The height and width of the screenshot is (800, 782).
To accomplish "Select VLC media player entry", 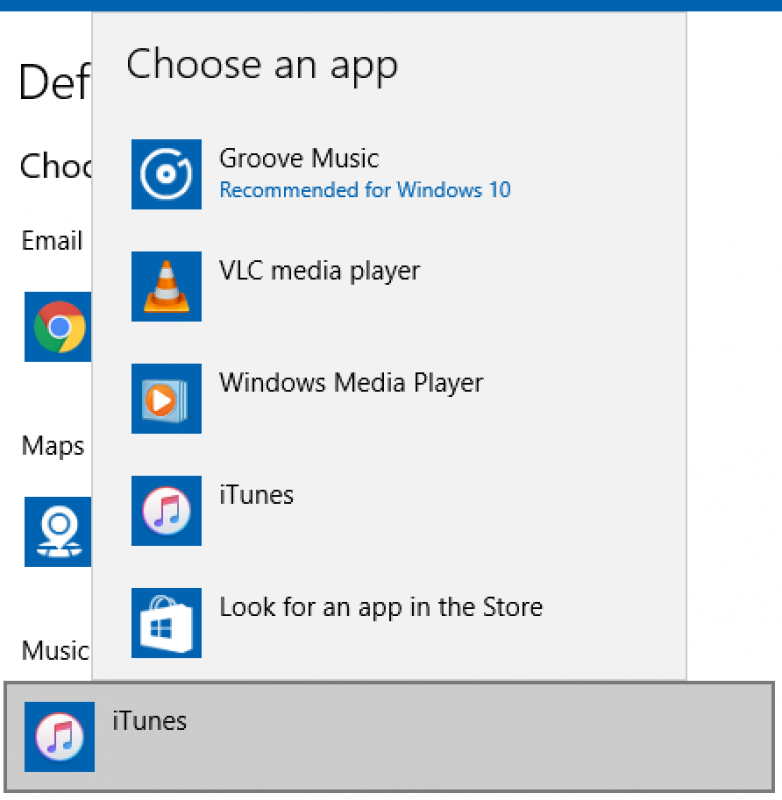I will [x=320, y=271].
